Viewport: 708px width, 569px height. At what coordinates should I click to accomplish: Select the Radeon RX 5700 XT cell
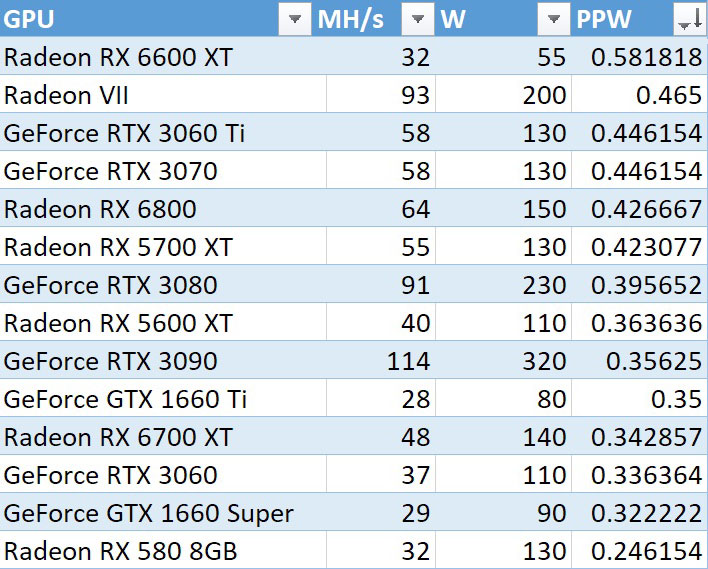[163, 246]
